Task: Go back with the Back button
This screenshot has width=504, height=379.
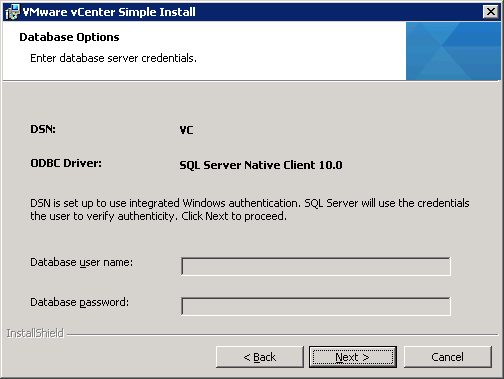Action: (x=260, y=357)
